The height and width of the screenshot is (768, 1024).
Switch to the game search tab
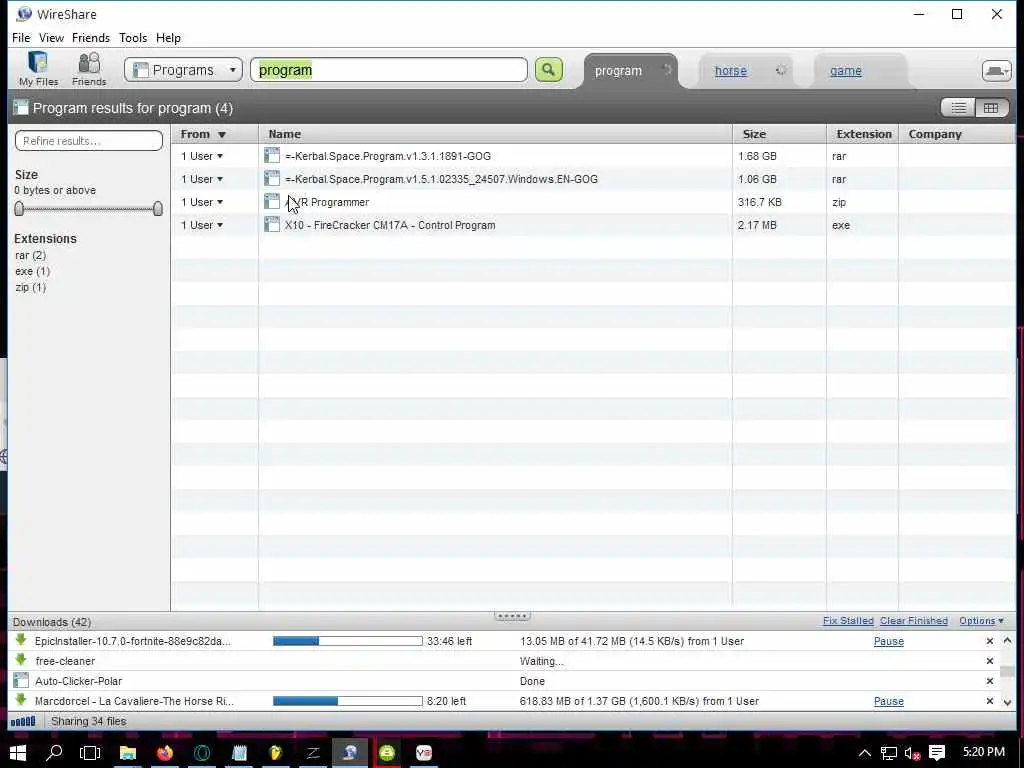coord(846,71)
